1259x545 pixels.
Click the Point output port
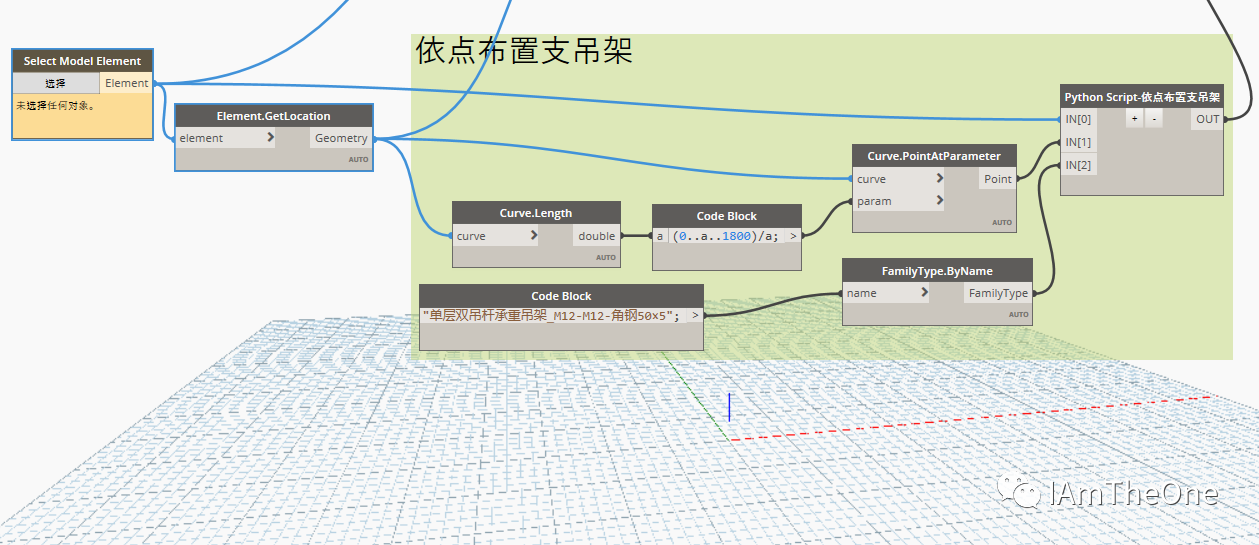pos(998,179)
